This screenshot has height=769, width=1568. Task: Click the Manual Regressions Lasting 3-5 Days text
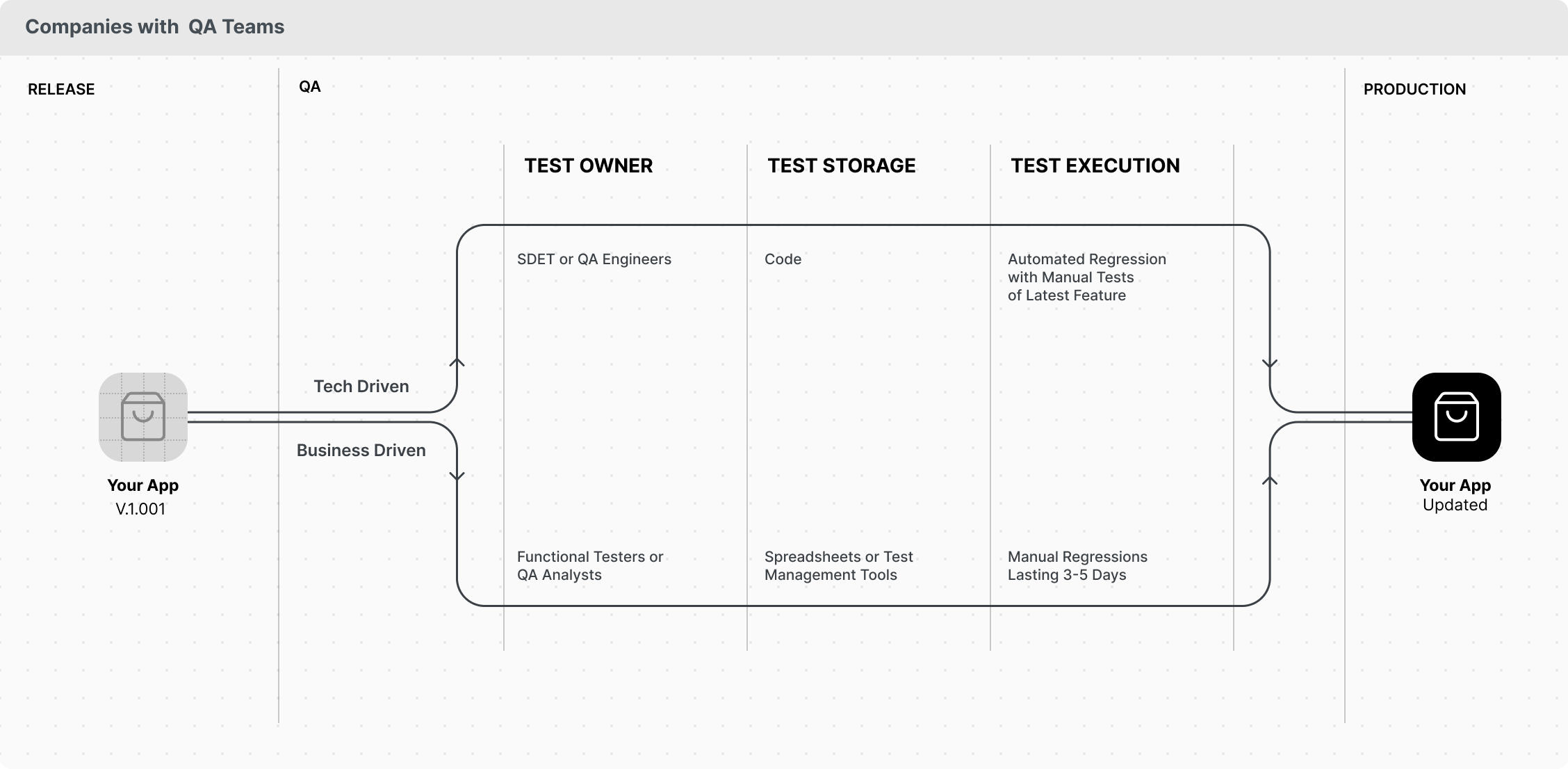[x=1077, y=565]
